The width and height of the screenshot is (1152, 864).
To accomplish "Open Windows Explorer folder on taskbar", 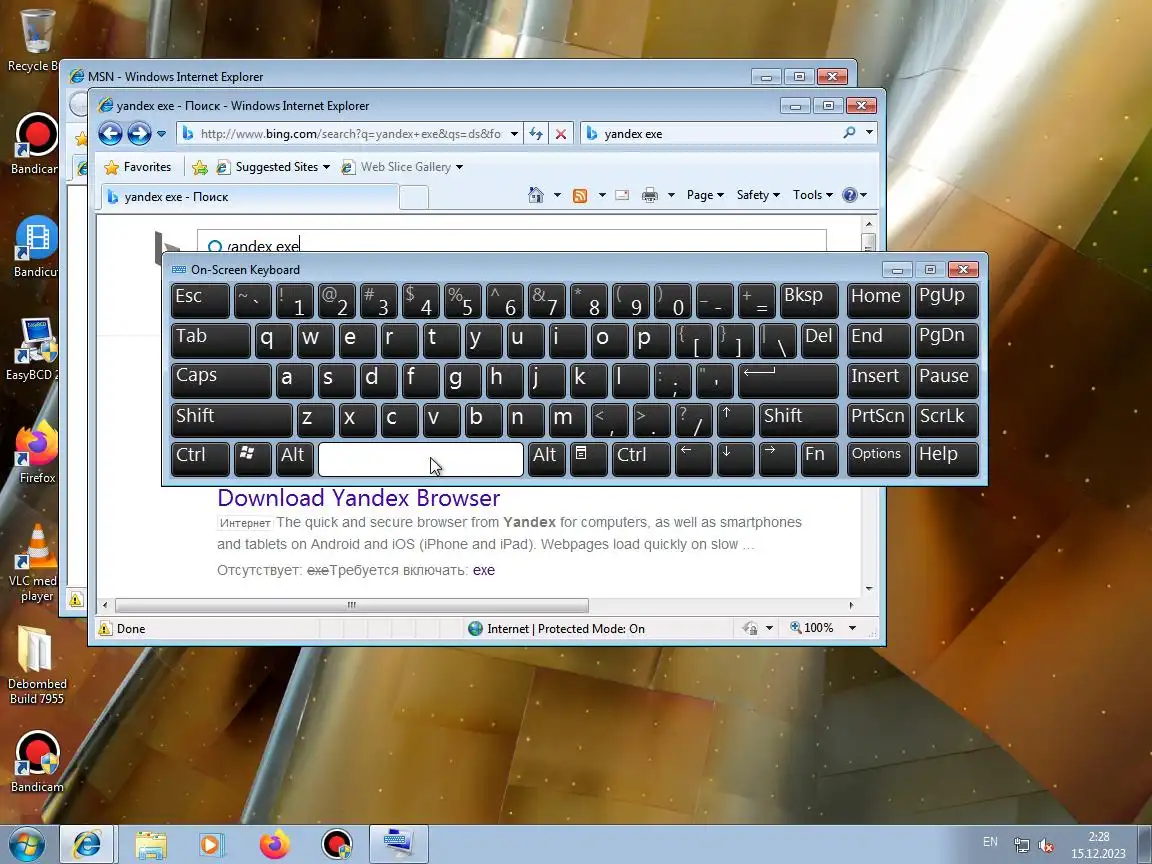I will pyautogui.click(x=150, y=845).
